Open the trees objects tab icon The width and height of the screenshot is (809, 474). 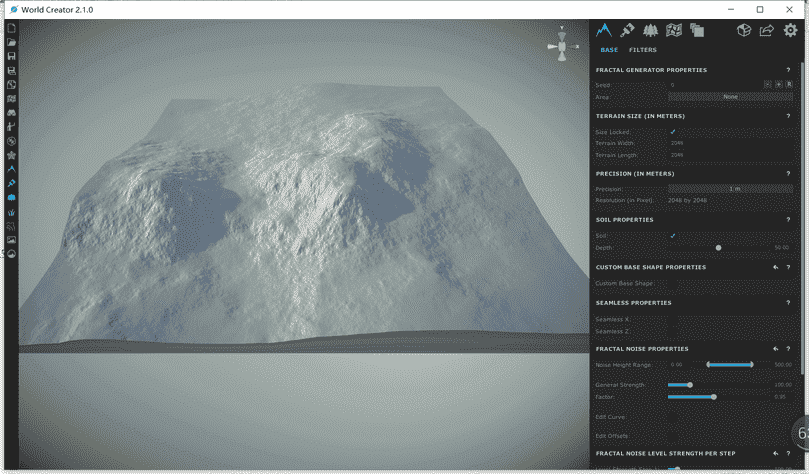651,30
